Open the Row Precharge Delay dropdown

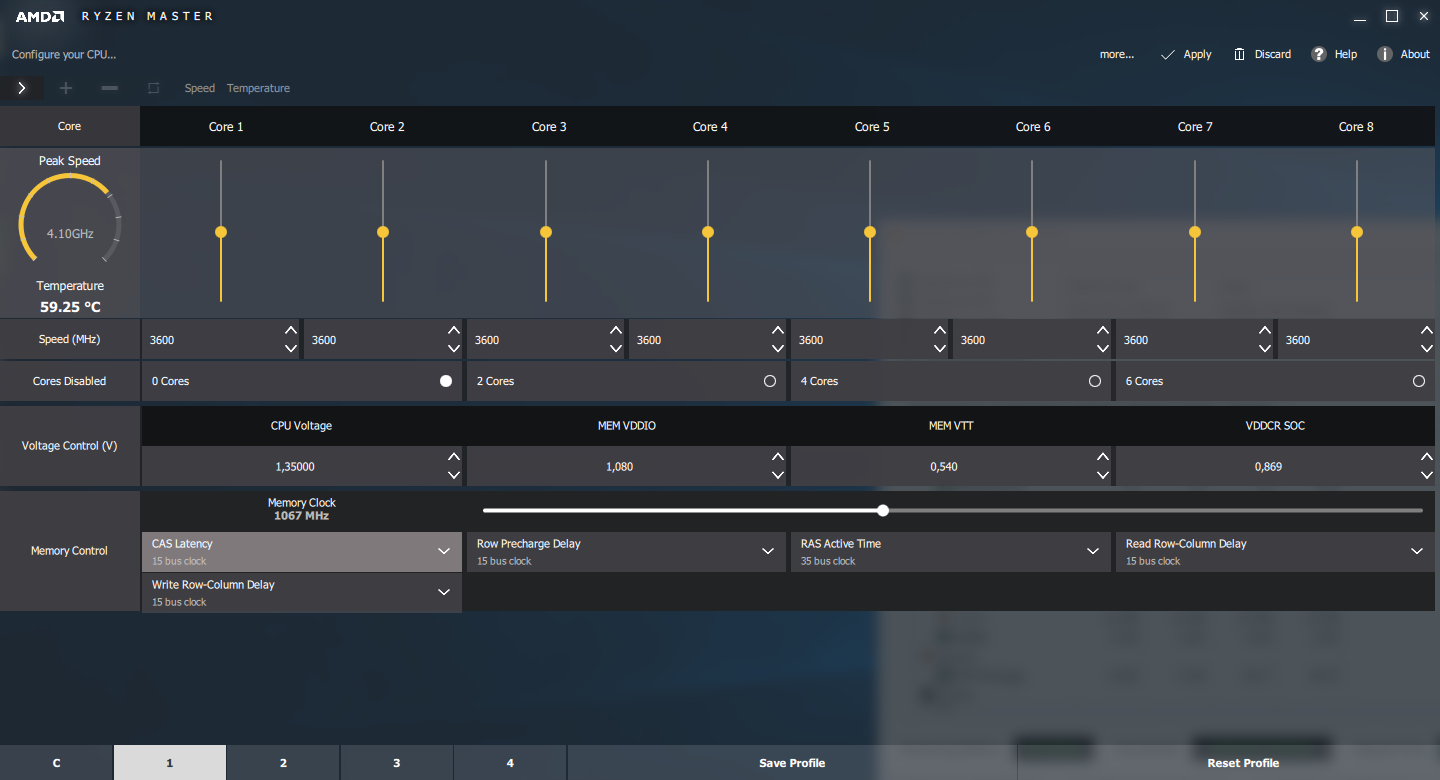[x=626, y=552]
